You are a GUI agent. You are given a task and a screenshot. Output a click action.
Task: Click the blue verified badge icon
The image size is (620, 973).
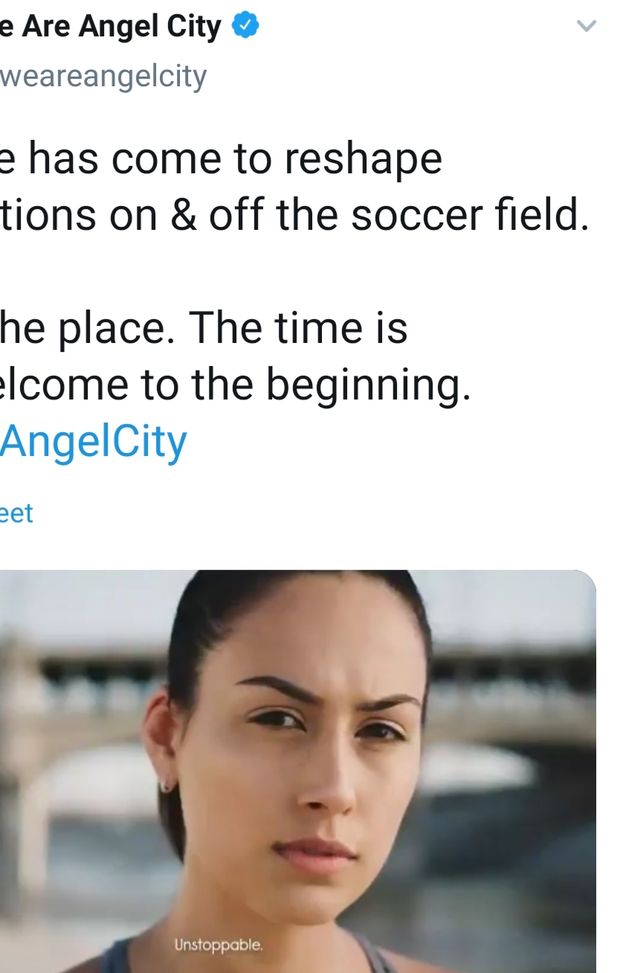click(x=245, y=27)
